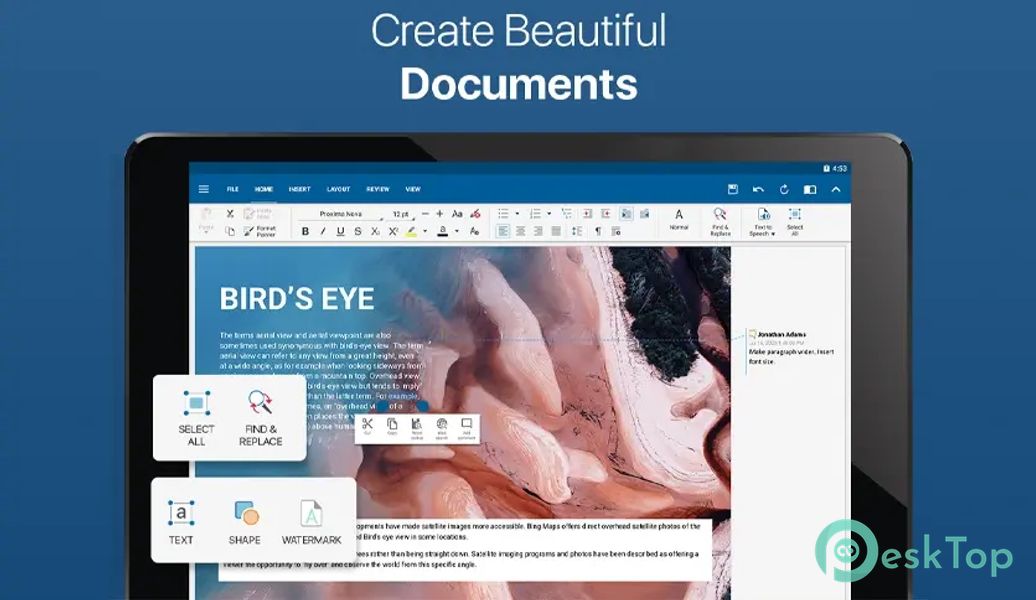Open the FILE tab
Screen dimensions: 1036x600
(233, 189)
